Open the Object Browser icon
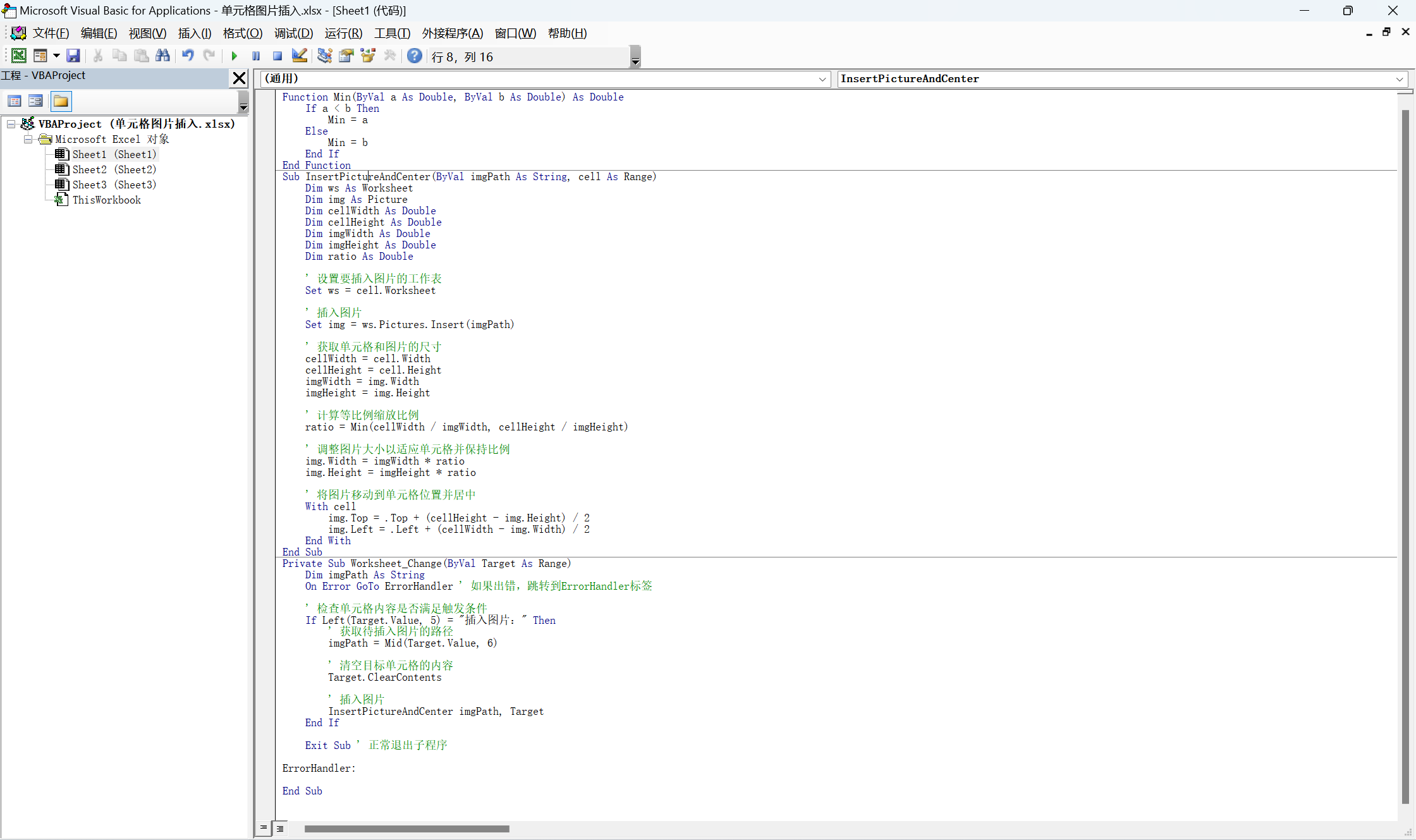Image resolution: width=1416 pixels, height=840 pixels. pos(368,56)
